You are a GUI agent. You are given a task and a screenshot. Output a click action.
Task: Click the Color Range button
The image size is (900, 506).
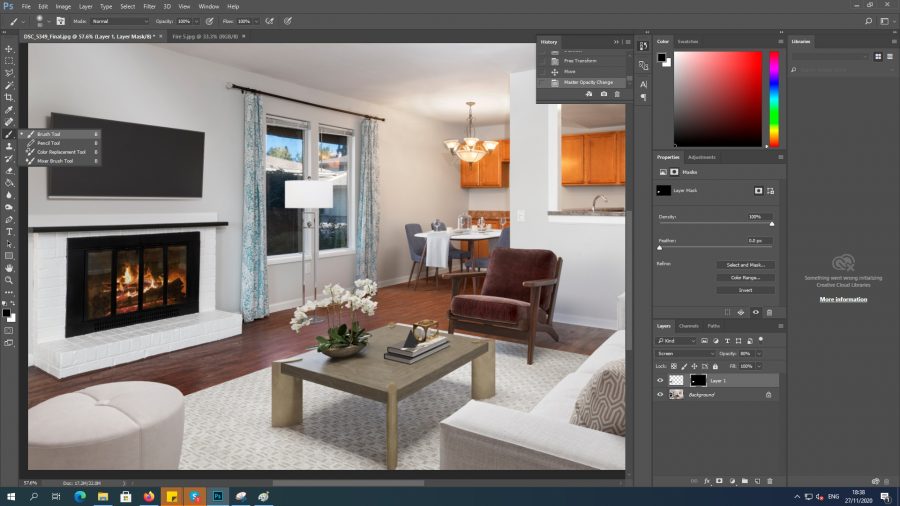click(745, 278)
